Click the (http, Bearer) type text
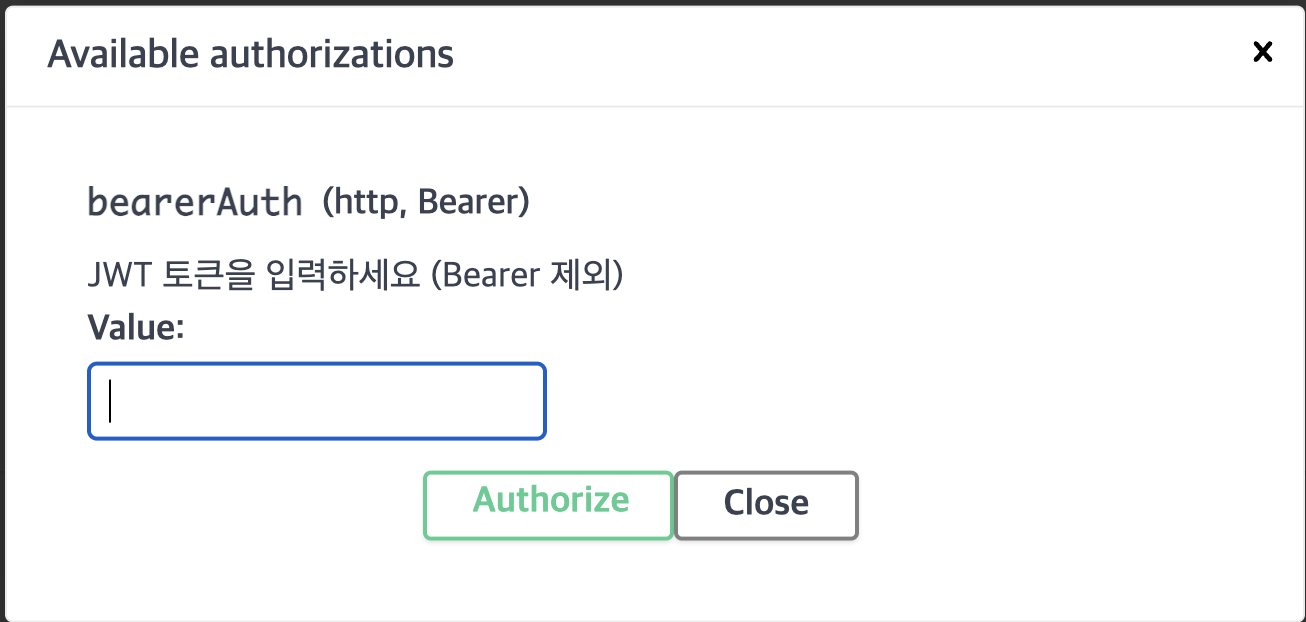 pos(425,202)
